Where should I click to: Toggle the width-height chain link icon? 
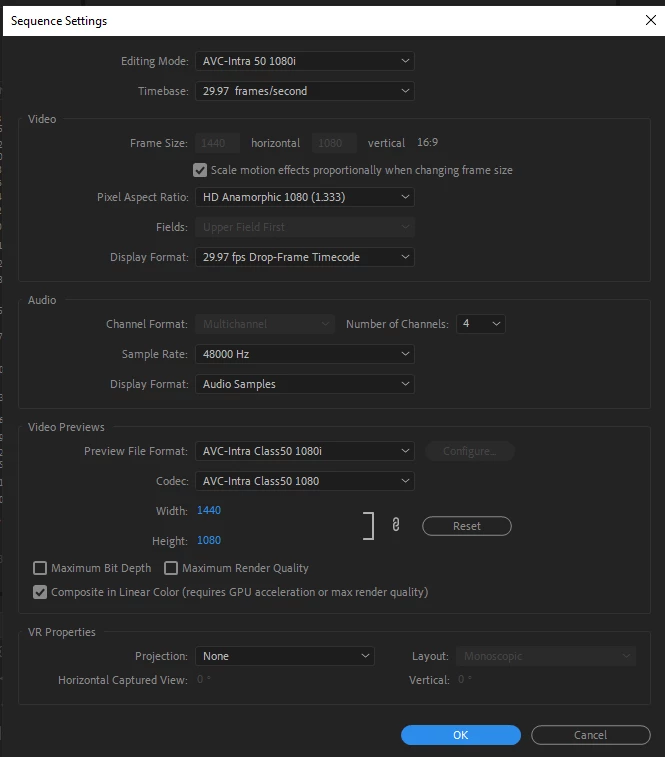coord(396,525)
